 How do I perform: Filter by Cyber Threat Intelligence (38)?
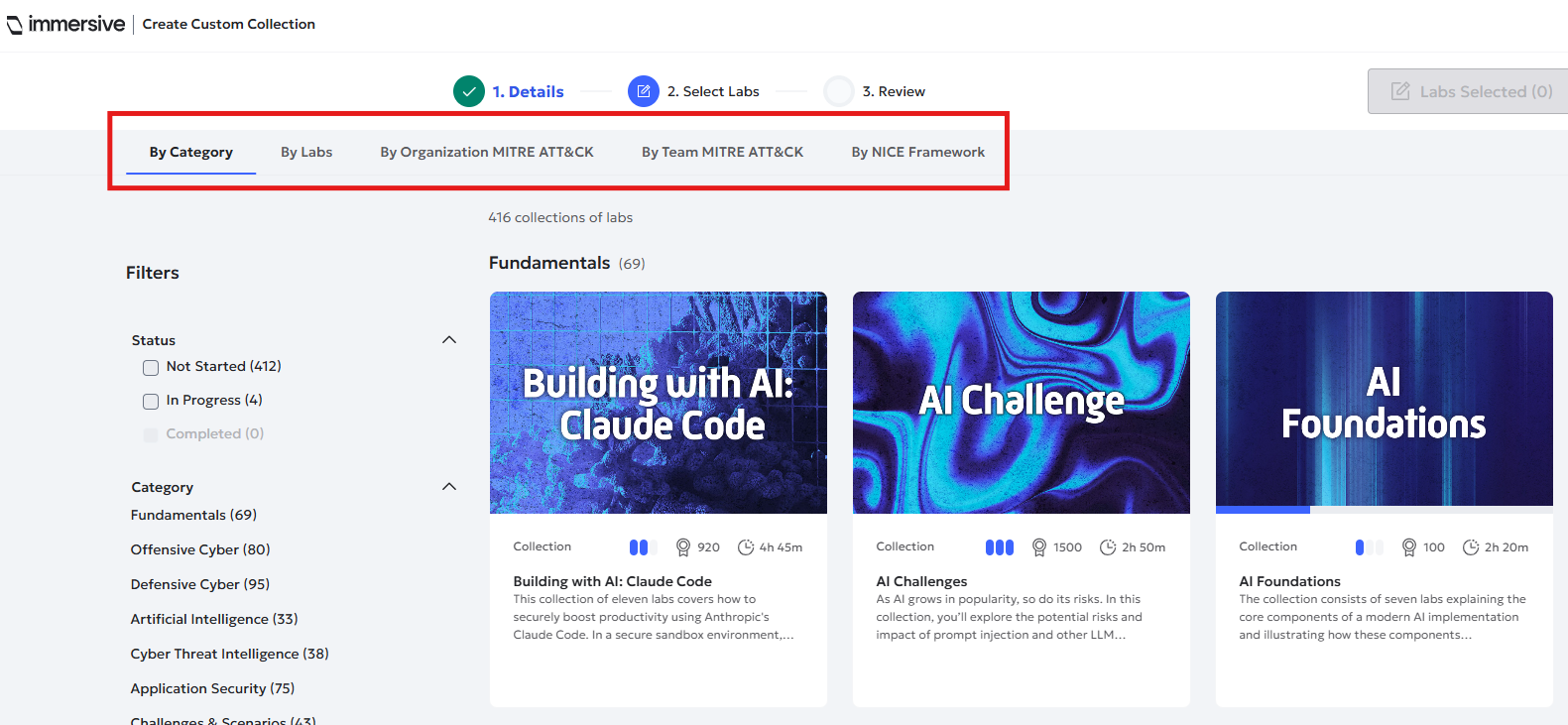(230, 654)
